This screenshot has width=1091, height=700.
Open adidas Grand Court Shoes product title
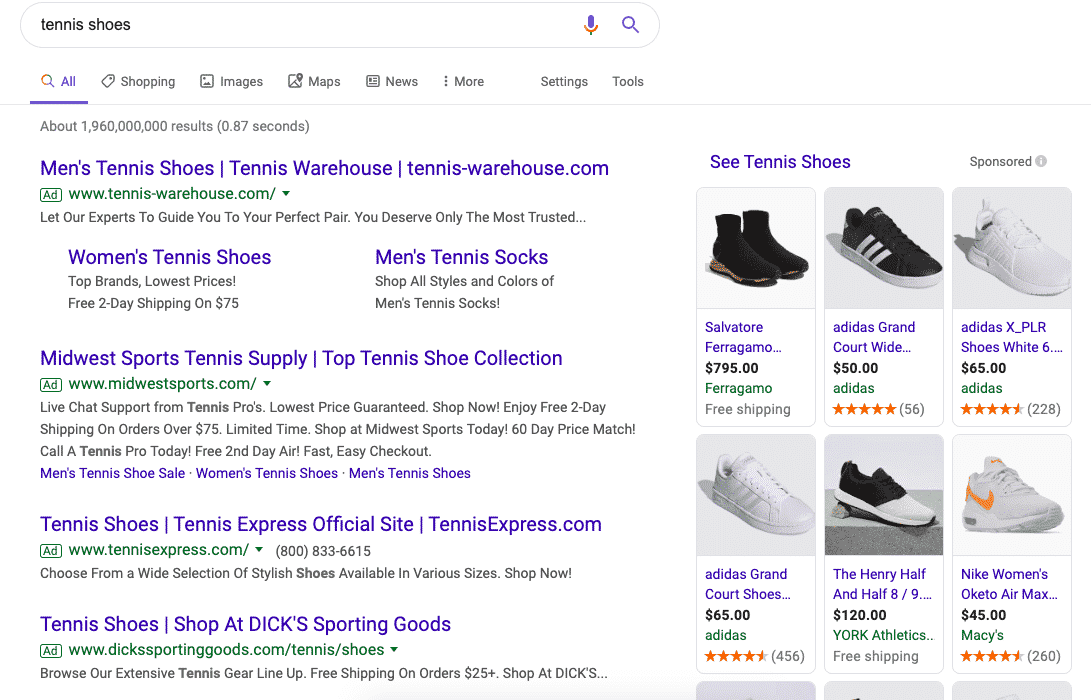pyautogui.click(x=748, y=584)
